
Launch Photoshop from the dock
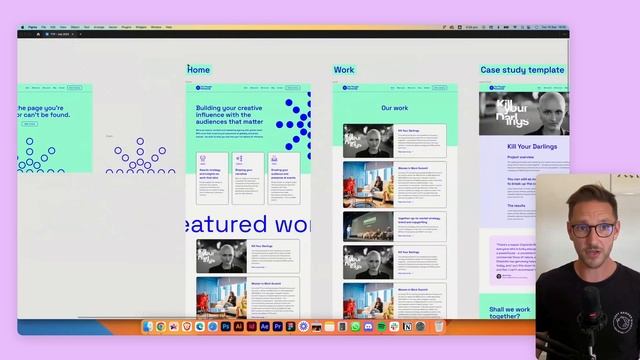226,327
